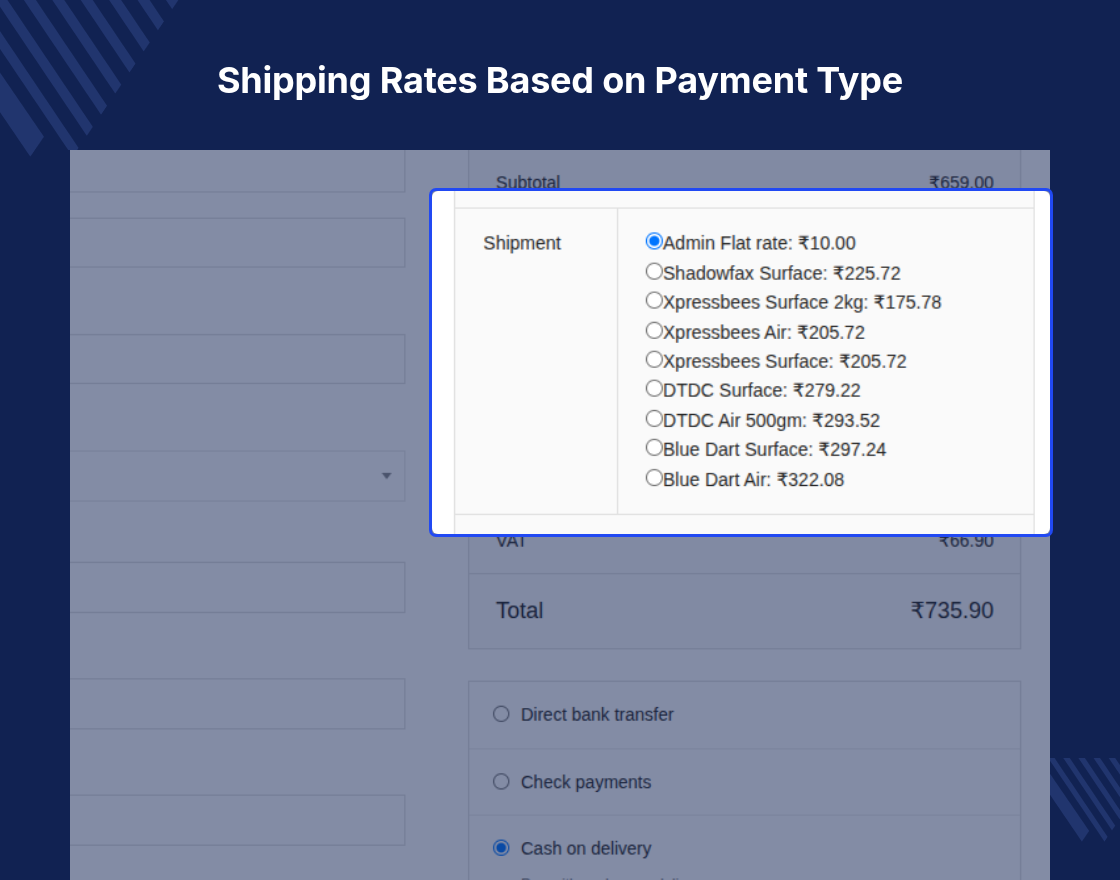Click the Direct bank transfer label

click(x=597, y=714)
